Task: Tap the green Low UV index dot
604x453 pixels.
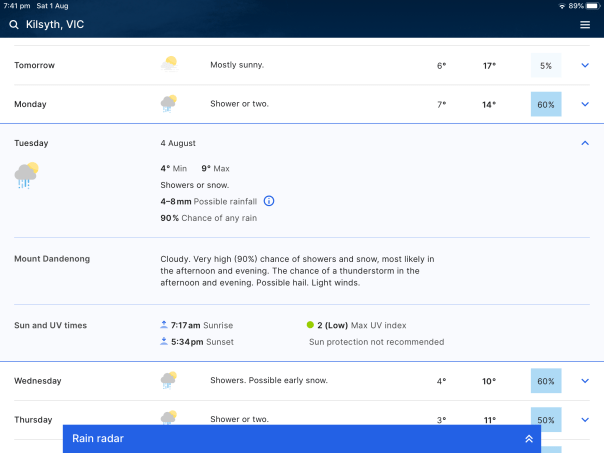Action: point(312,325)
